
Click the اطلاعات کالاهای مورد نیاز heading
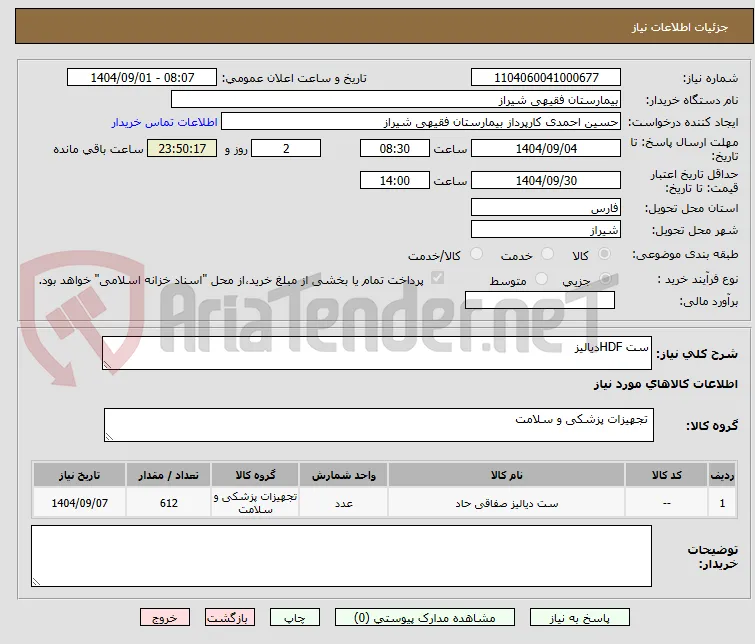(665, 384)
